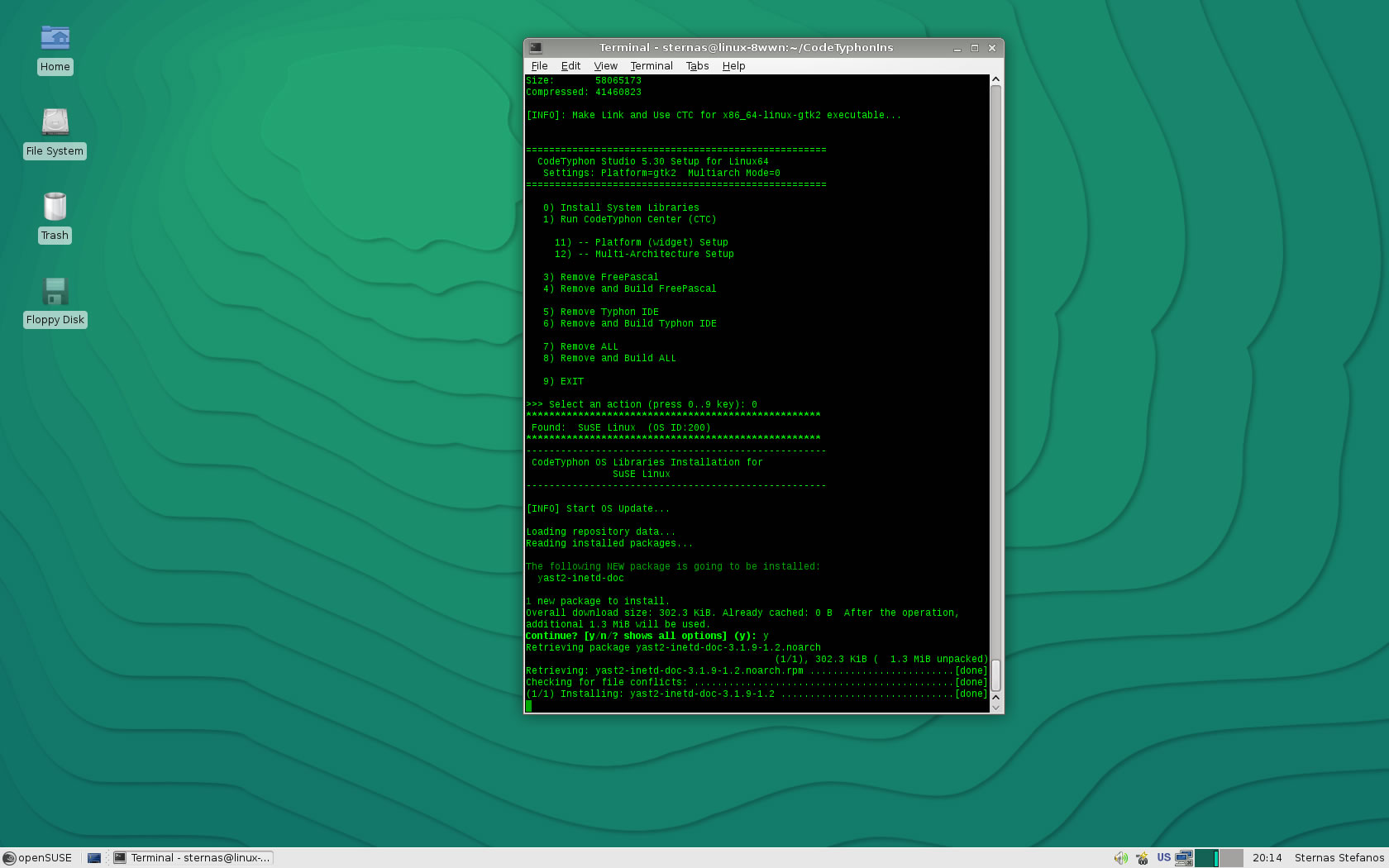The width and height of the screenshot is (1389, 868).
Task: Click '7) Remove ALL' text line
Action: [x=580, y=347]
